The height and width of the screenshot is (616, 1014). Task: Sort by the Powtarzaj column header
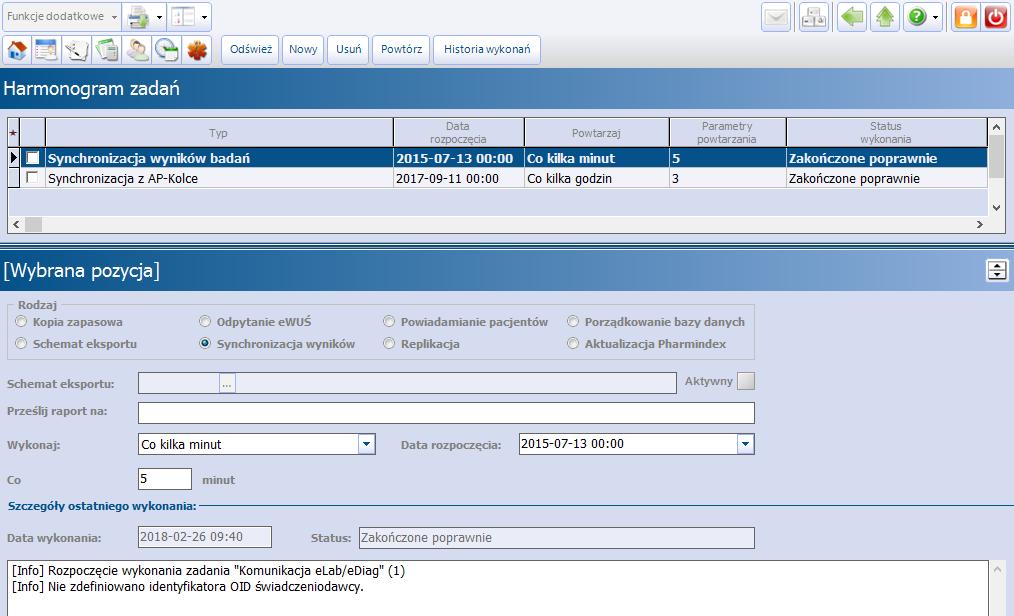tap(596, 133)
